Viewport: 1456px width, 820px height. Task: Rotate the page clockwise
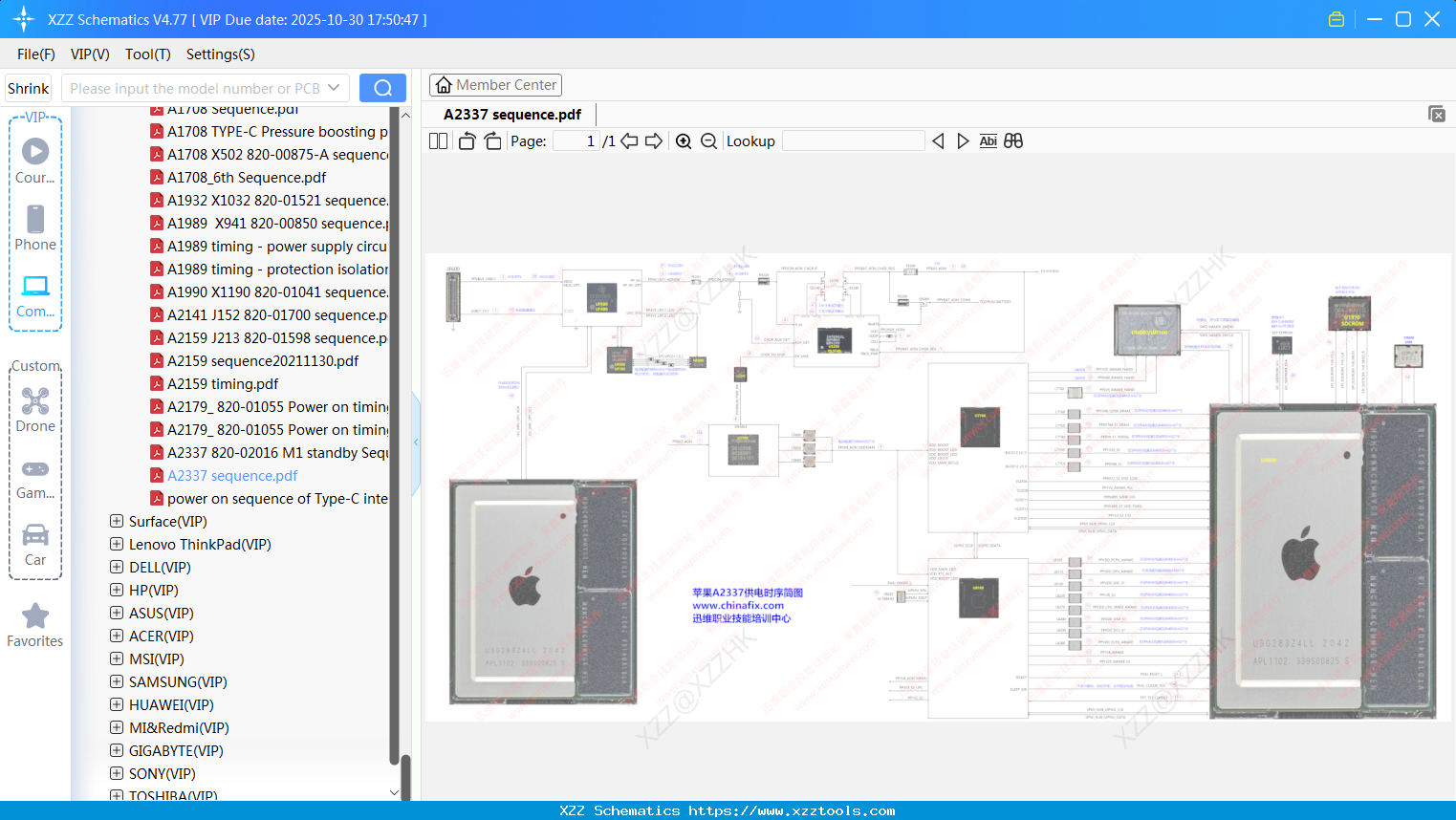(x=492, y=141)
